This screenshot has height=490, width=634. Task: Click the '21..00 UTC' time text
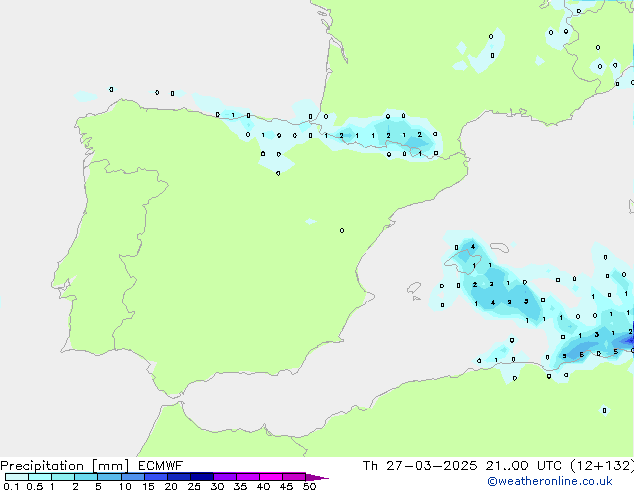[x=523, y=466]
